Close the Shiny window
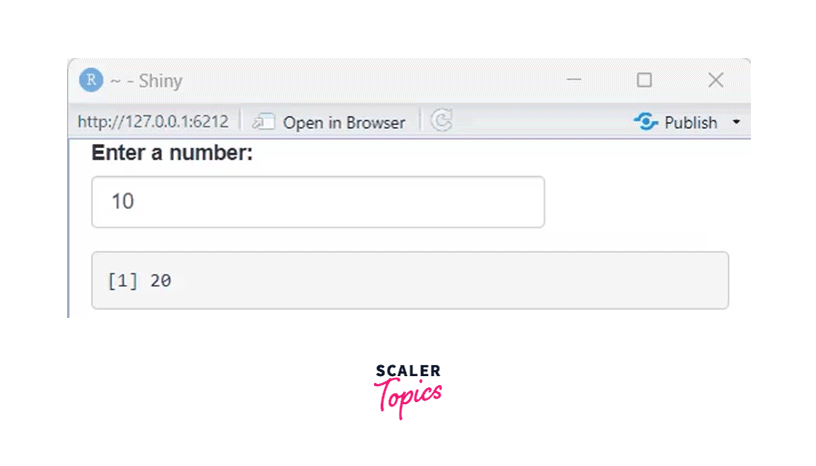The image size is (816, 466). [716, 80]
